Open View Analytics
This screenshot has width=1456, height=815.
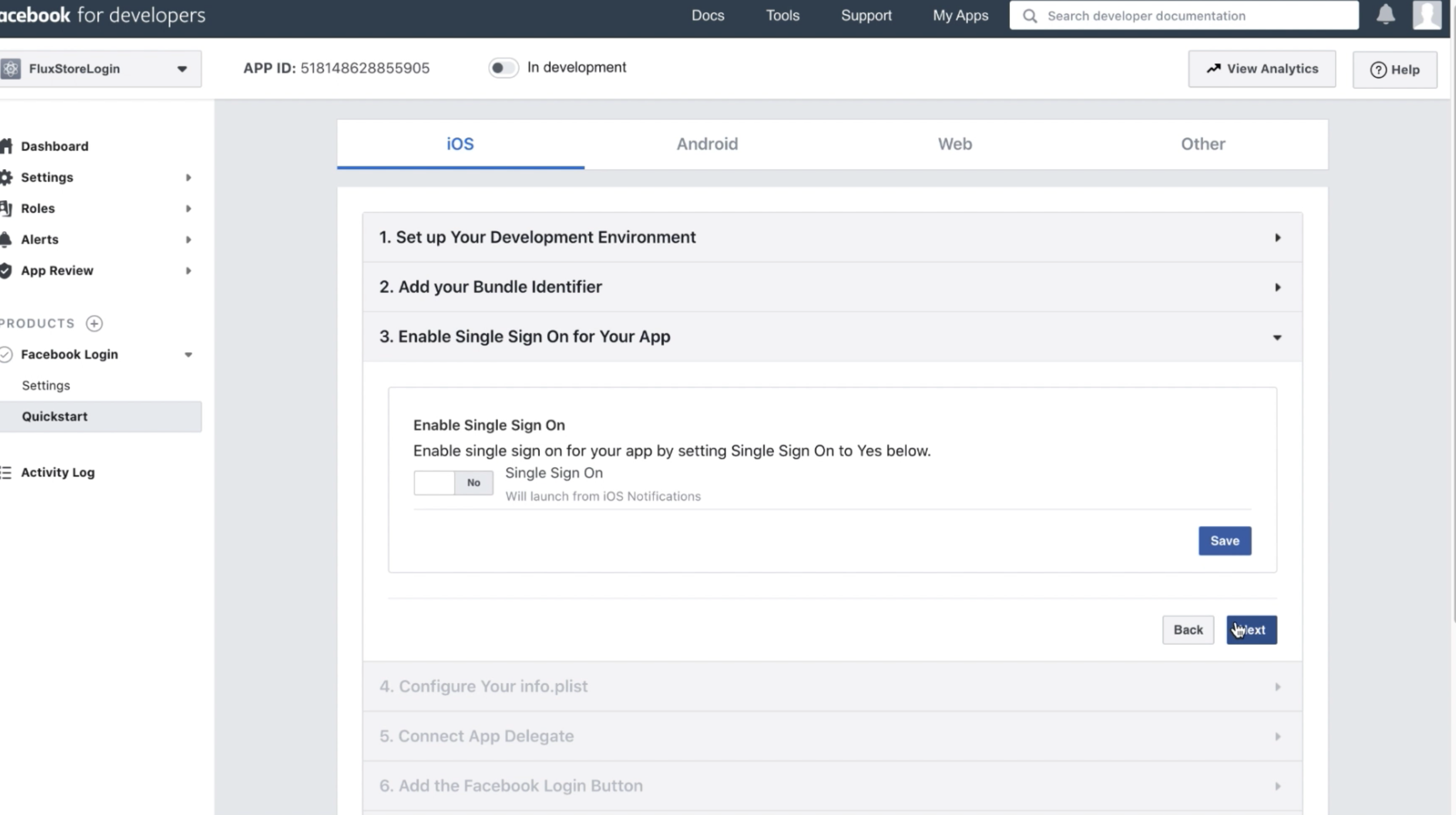(x=1262, y=69)
